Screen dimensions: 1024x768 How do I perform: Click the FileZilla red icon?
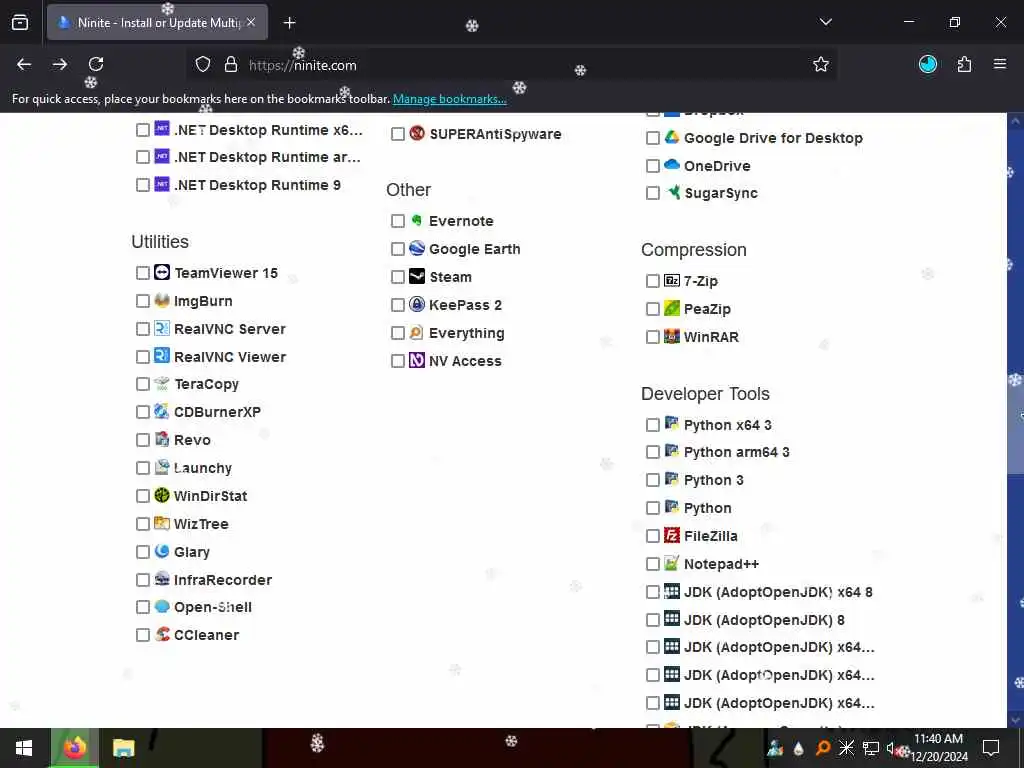pos(672,536)
